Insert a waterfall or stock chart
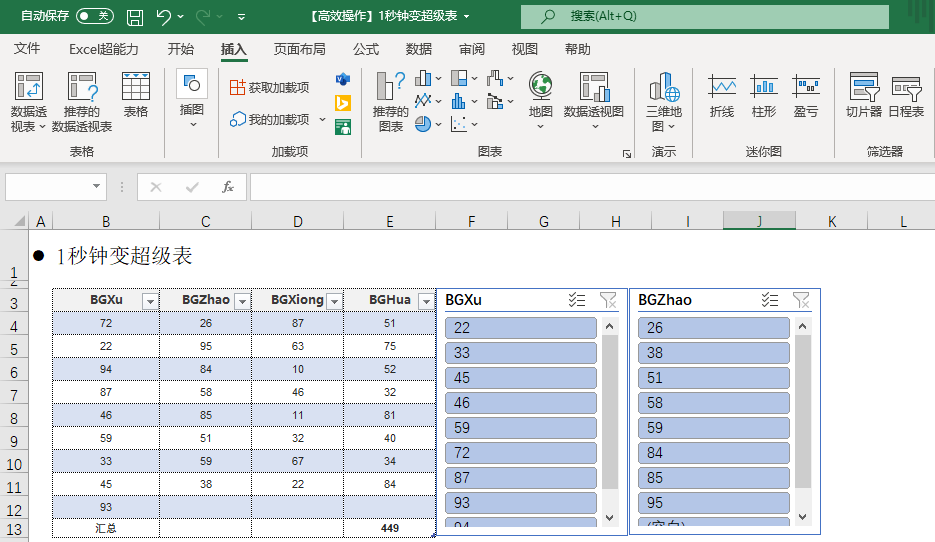The width and height of the screenshot is (935, 542). tap(500, 79)
